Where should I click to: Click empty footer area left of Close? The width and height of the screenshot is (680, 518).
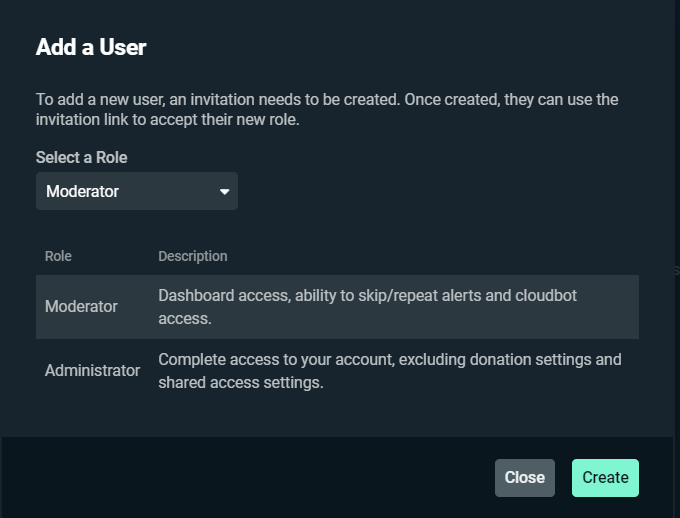247,478
